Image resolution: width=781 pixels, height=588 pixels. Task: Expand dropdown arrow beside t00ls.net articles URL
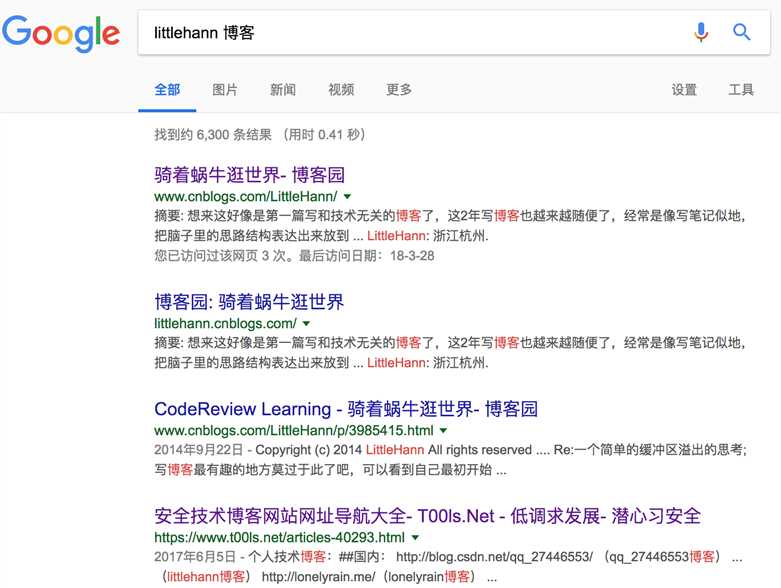[415, 538]
